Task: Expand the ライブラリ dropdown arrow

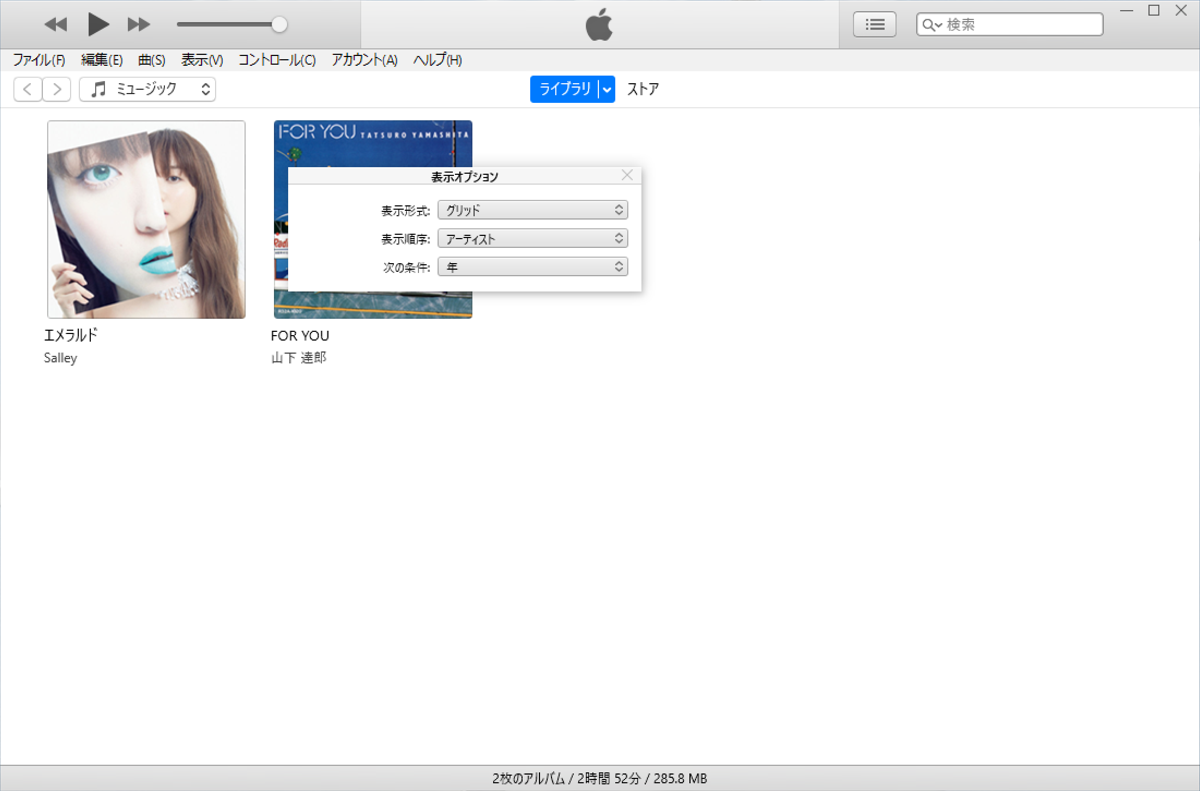Action: coord(606,89)
